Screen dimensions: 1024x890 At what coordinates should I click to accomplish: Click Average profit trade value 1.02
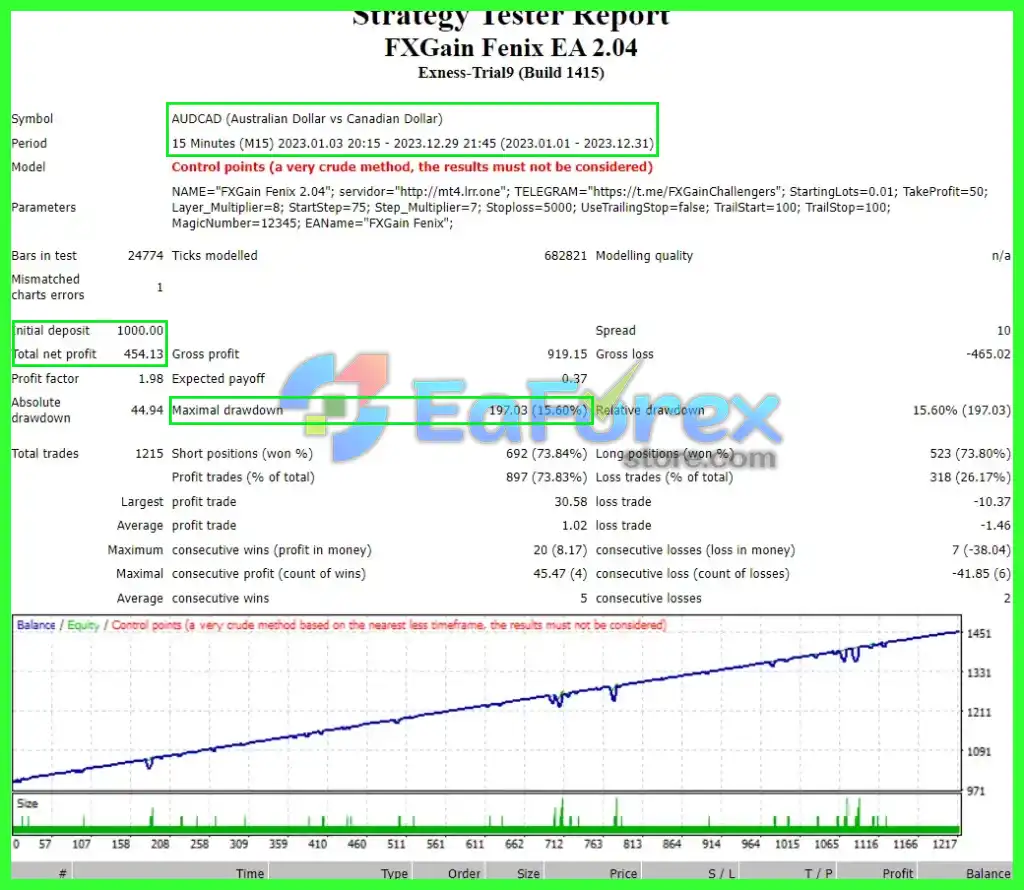click(x=574, y=526)
